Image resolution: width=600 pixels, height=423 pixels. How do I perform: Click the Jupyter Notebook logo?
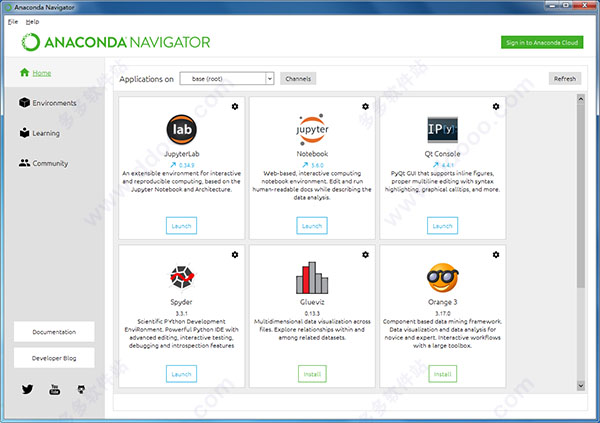point(312,129)
